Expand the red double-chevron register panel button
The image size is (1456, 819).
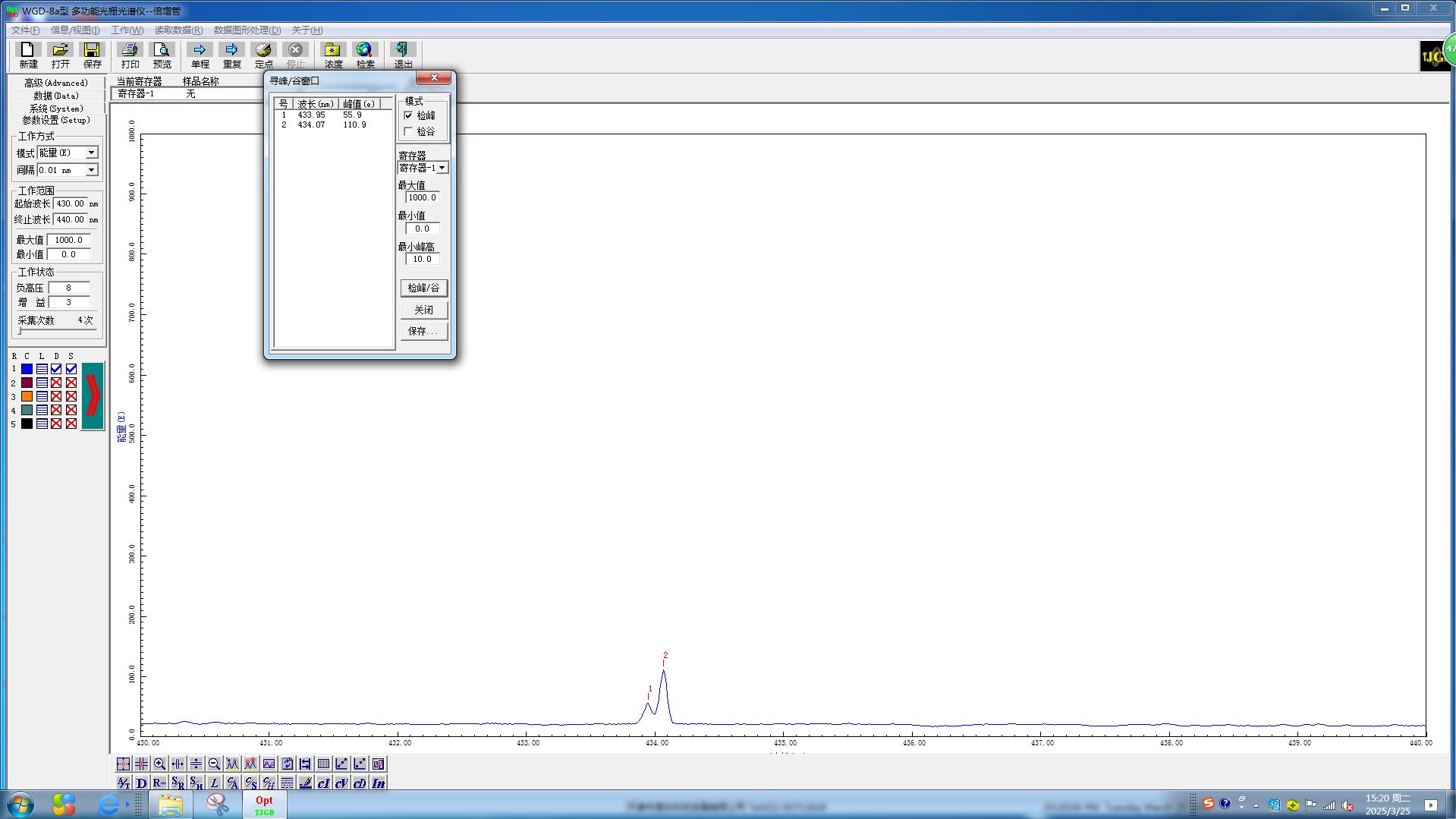pyautogui.click(x=93, y=395)
